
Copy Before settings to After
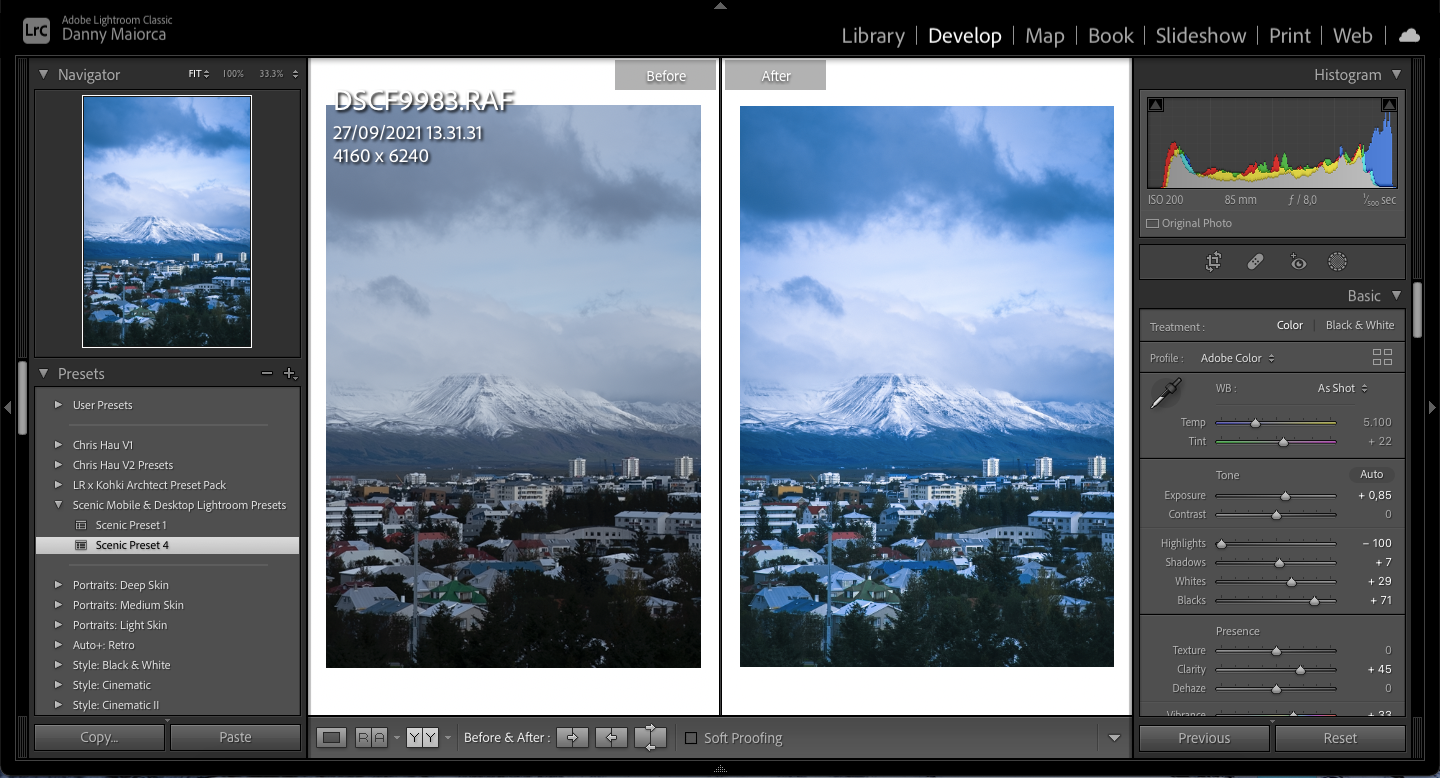tap(573, 738)
